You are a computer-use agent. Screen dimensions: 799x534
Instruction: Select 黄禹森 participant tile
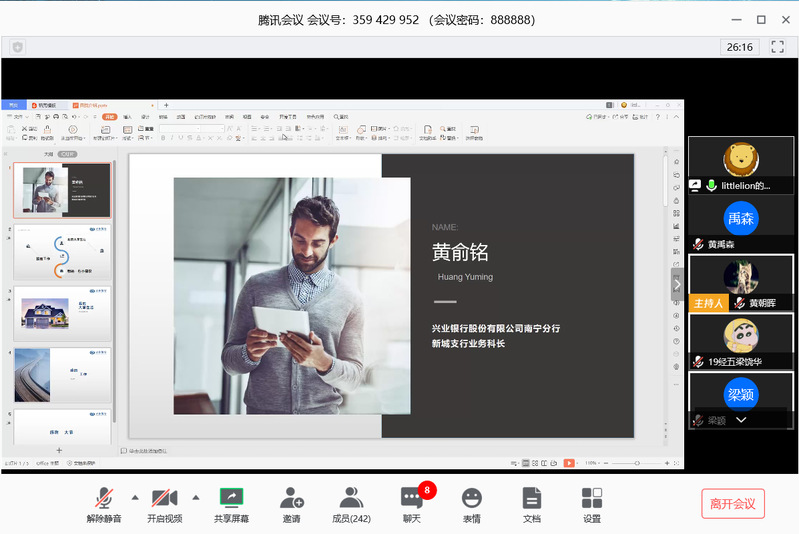(x=741, y=224)
